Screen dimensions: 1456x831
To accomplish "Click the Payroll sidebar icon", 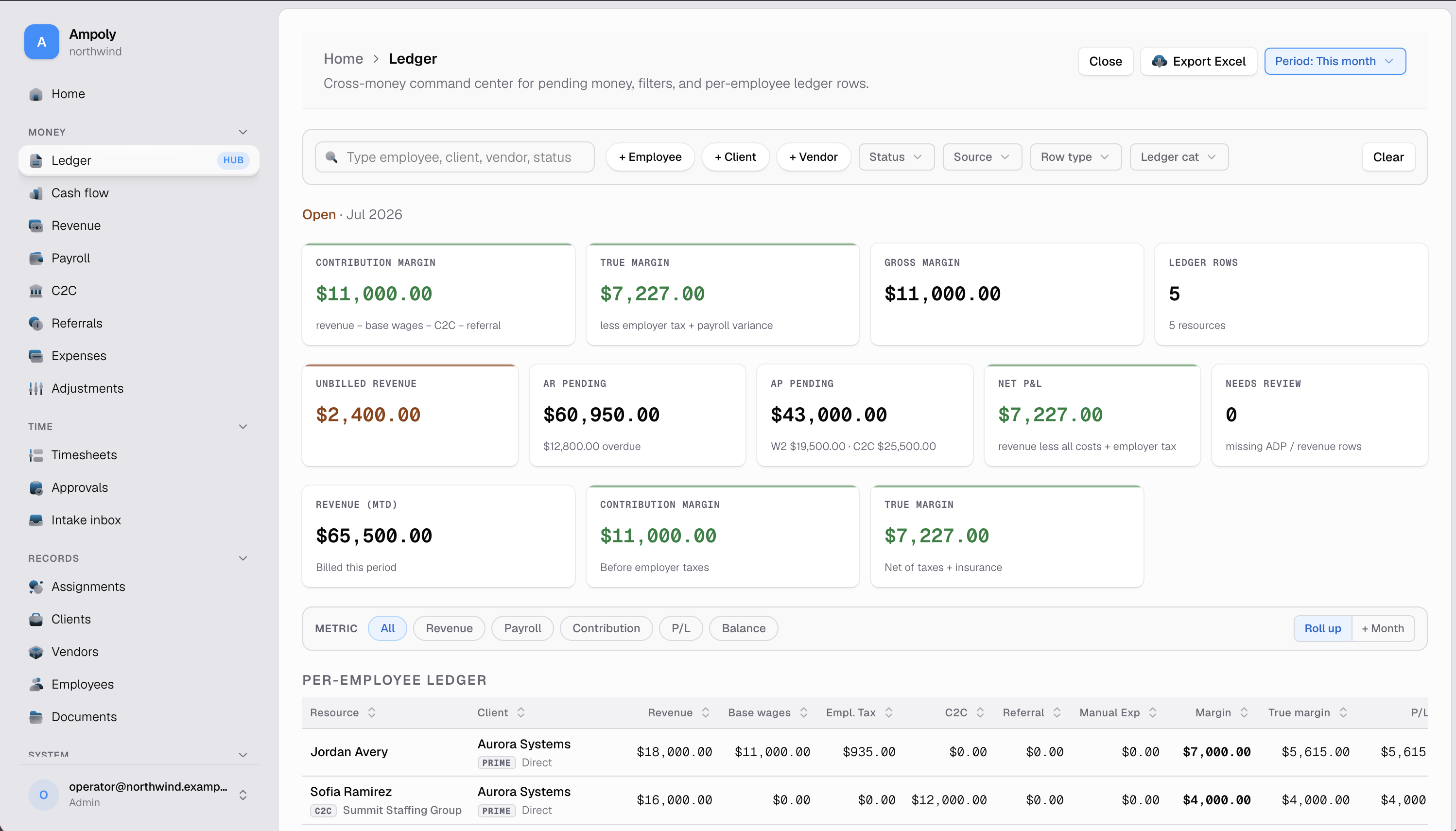I will pos(36,259).
